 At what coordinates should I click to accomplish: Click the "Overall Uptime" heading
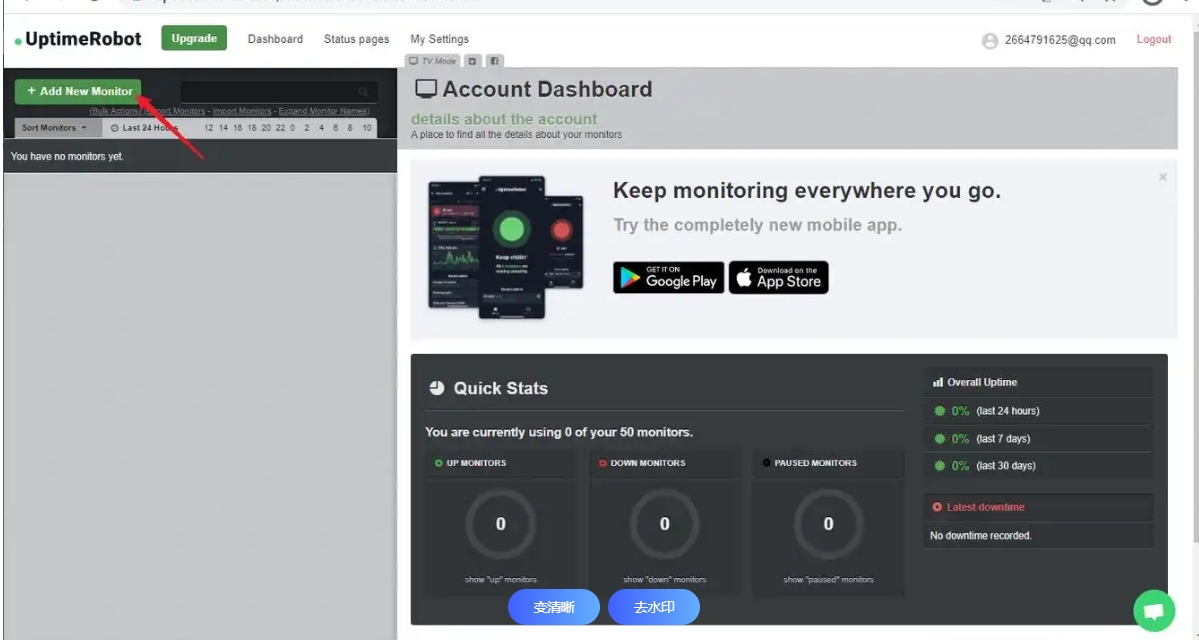coord(982,382)
